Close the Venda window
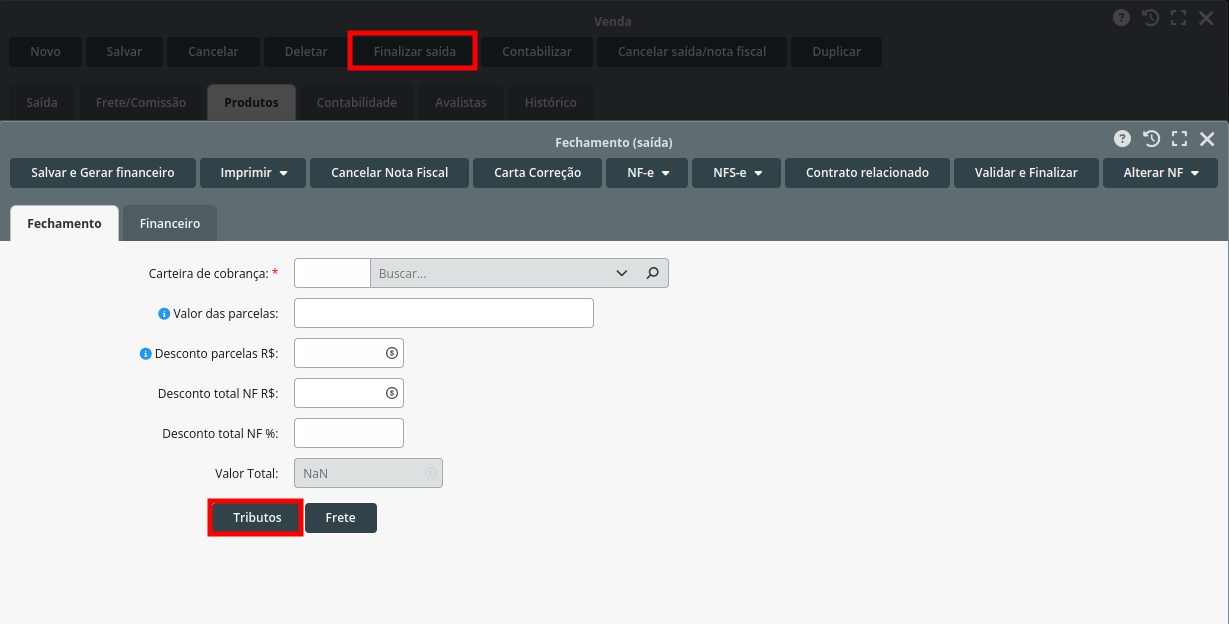 click(1207, 17)
